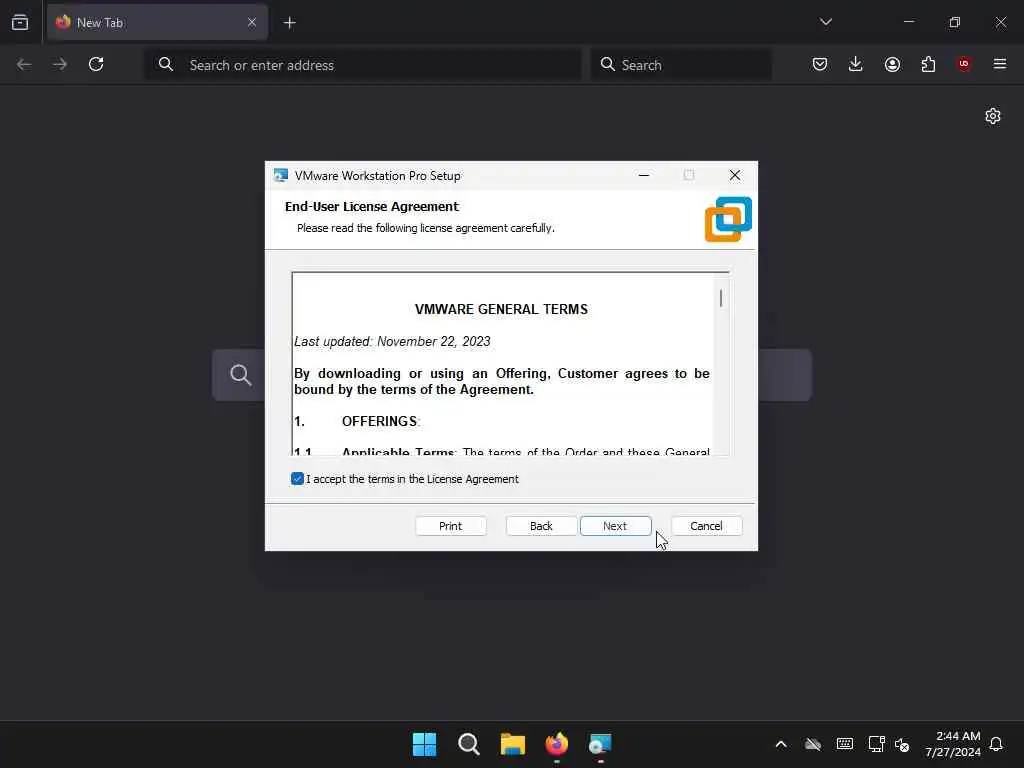The width and height of the screenshot is (1024, 768).
Task: Cancel the VMware Workstation setup
Action: point(706,526)
